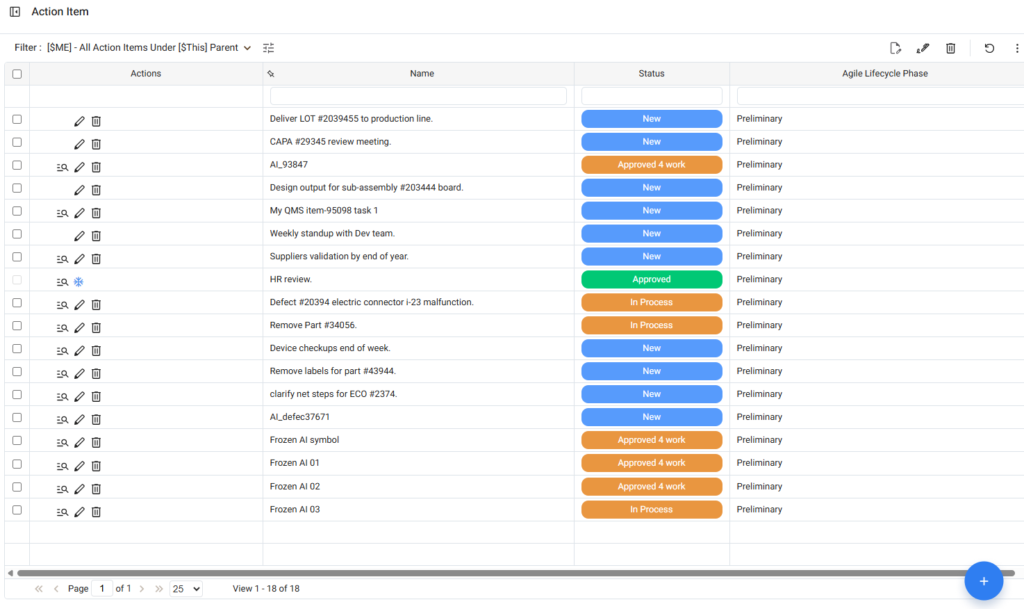This screenshot has width=1024, height=609.
Task: Click the blue add new item button
Action: coord(983,580)
